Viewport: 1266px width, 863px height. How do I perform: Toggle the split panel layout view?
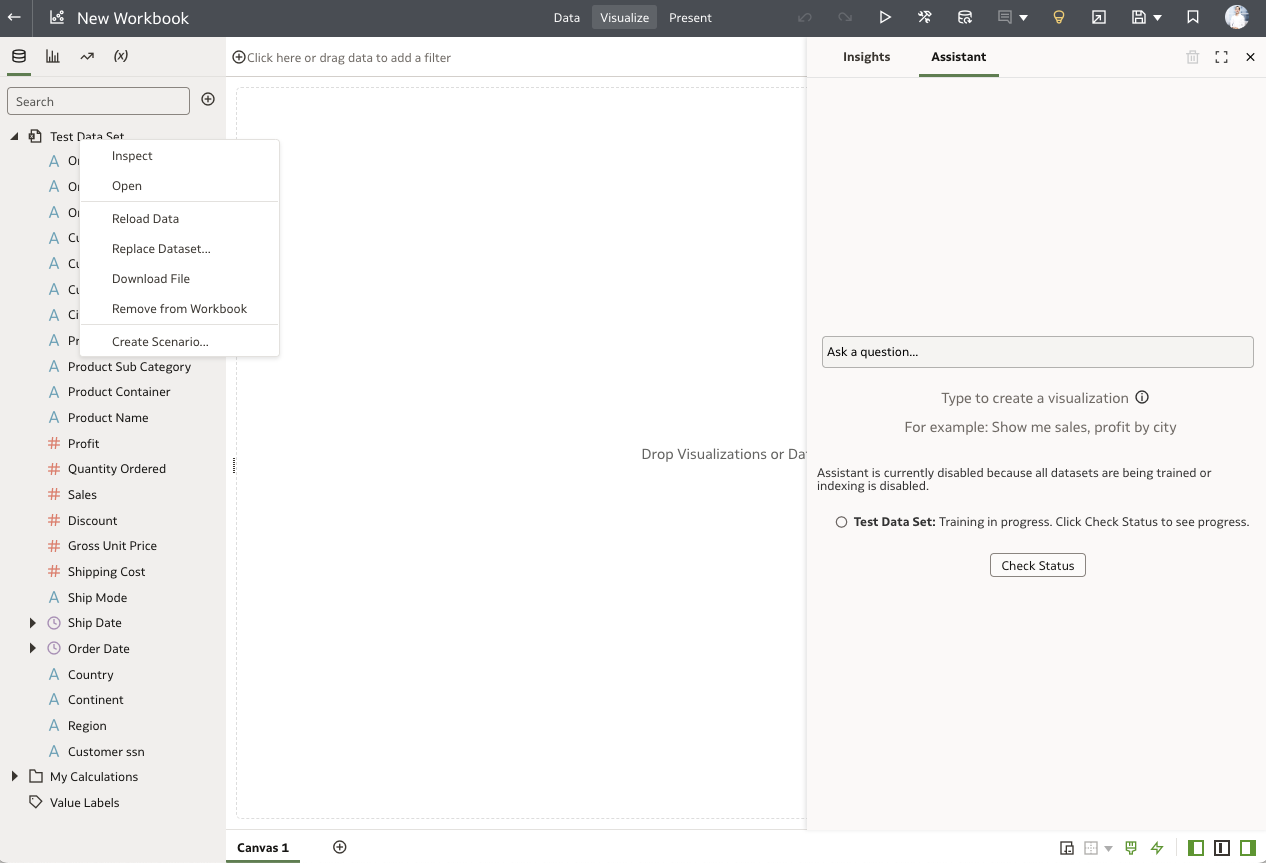[x=1220, y=847]
